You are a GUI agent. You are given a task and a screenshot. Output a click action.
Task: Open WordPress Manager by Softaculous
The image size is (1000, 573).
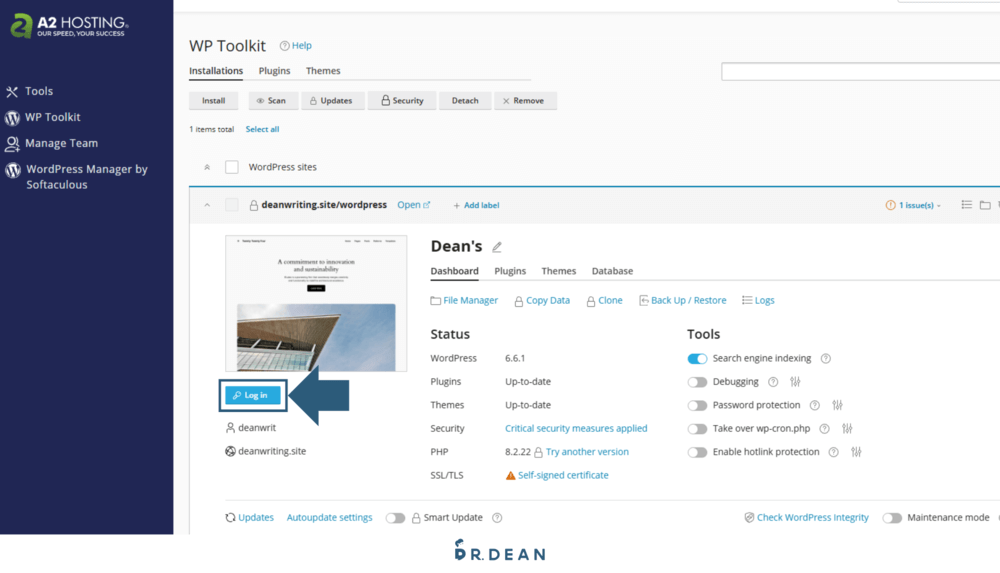[x=77, y=177]
